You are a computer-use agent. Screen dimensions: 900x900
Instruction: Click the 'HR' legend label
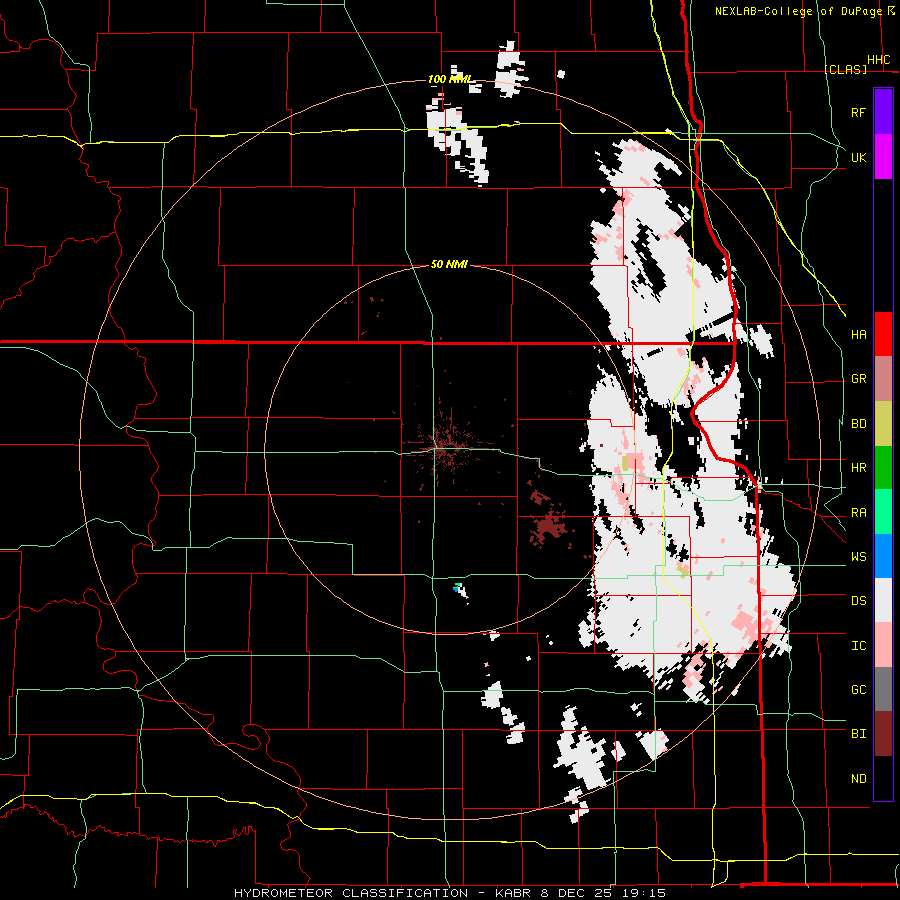click(858, 468)
